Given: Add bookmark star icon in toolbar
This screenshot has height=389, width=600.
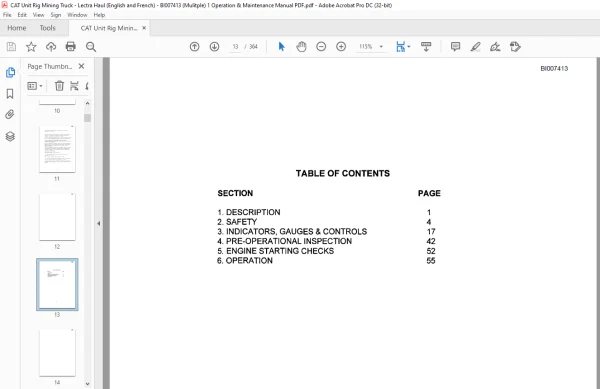Looking at the screenshot, I should [x=31, y=47].
